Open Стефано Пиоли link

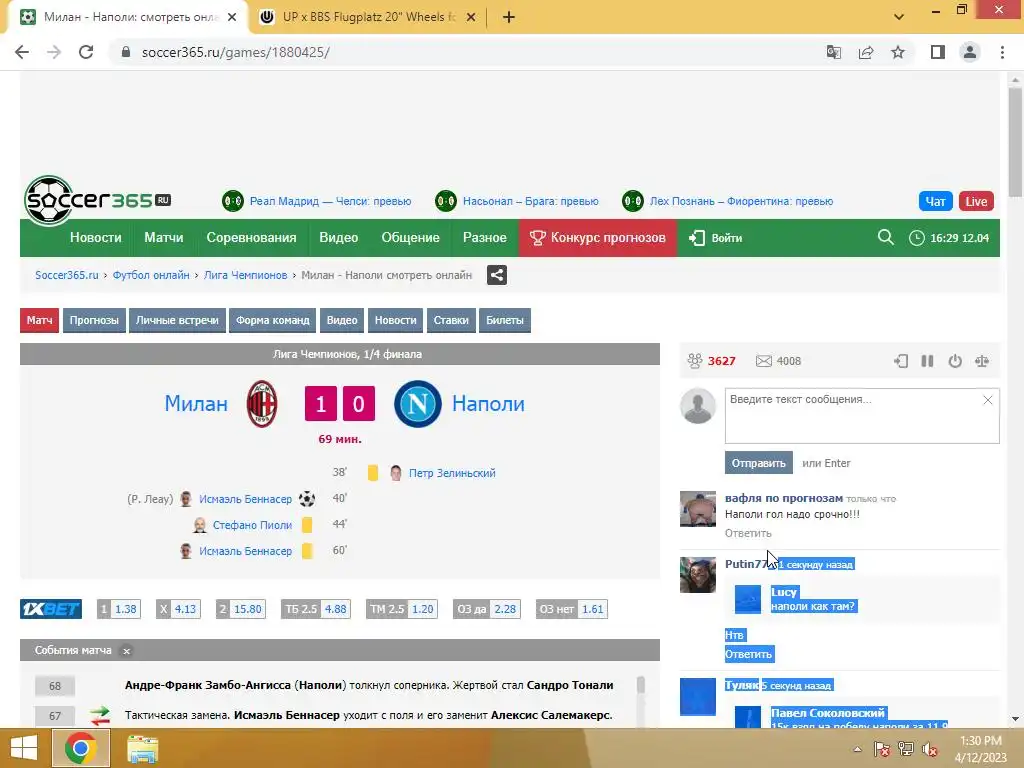coord(252,525)
